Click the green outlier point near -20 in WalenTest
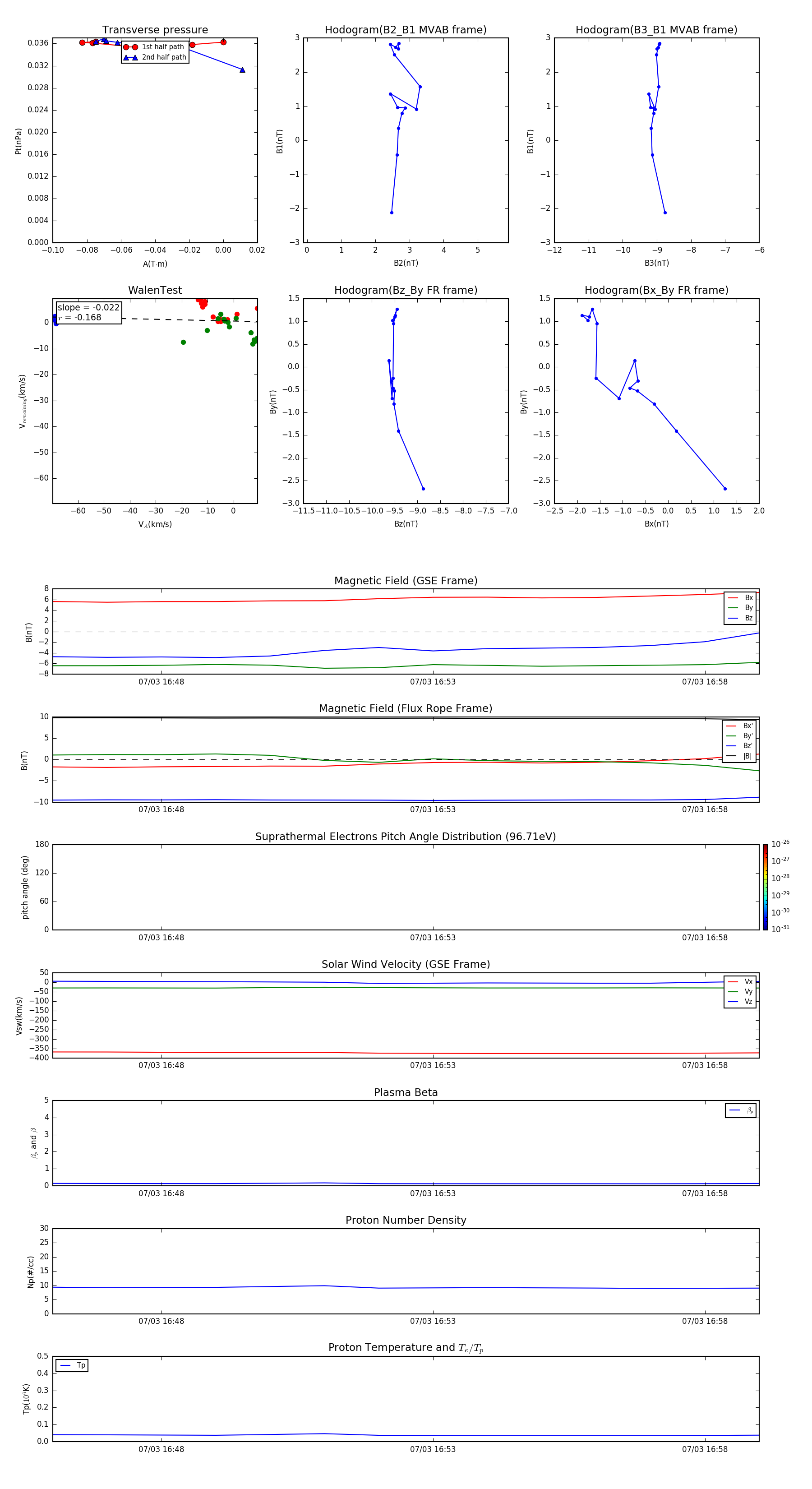The height and width of the screenshot is (1489, 812). click(x=183, y=342)
